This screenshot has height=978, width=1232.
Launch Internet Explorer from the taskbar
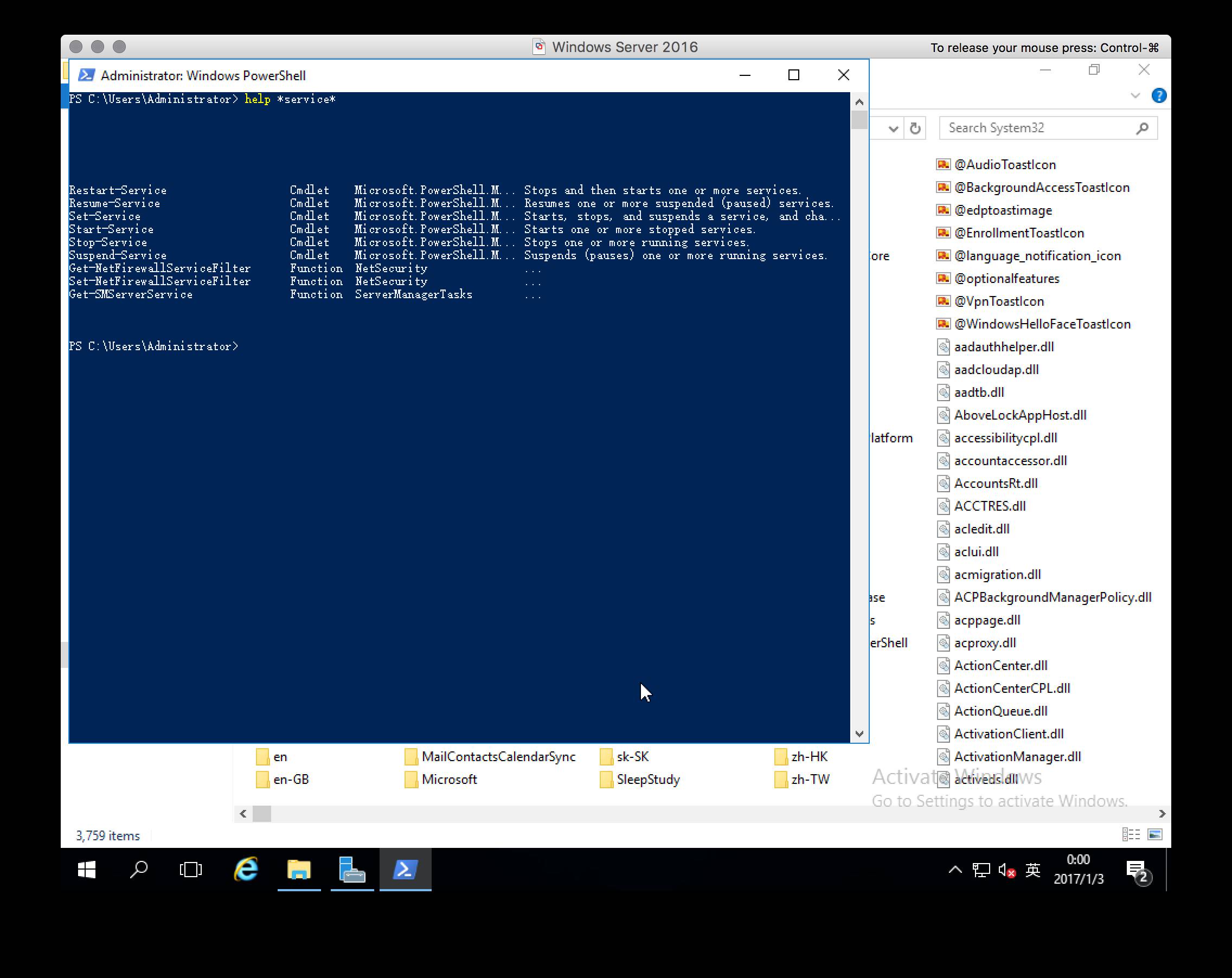[246, 870]
